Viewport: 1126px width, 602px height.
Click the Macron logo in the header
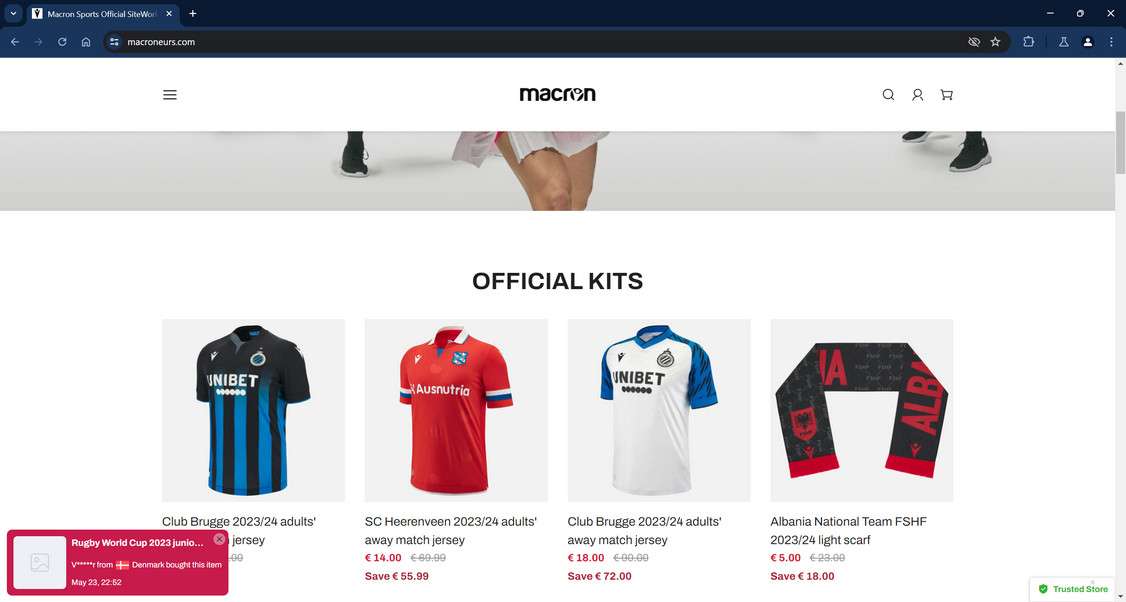click(557, 94)
